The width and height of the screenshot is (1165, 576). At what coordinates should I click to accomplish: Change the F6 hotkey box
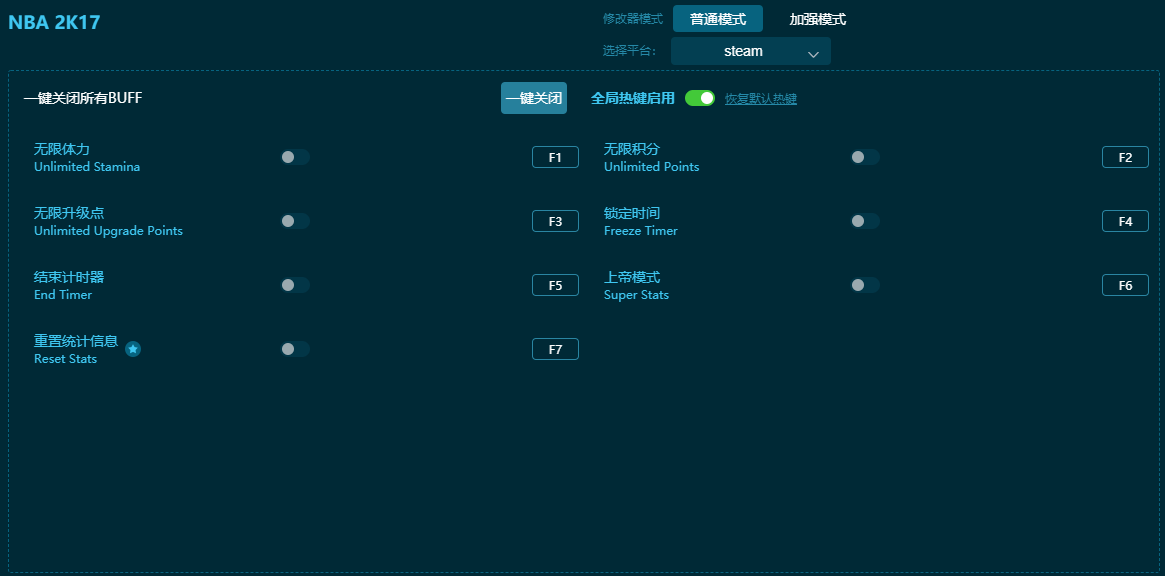(1125, 285)
